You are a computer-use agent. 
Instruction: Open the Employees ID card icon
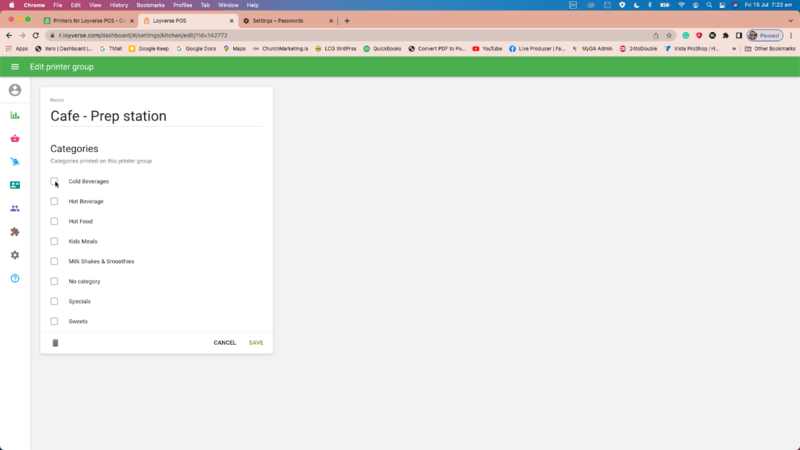[15, 185]
